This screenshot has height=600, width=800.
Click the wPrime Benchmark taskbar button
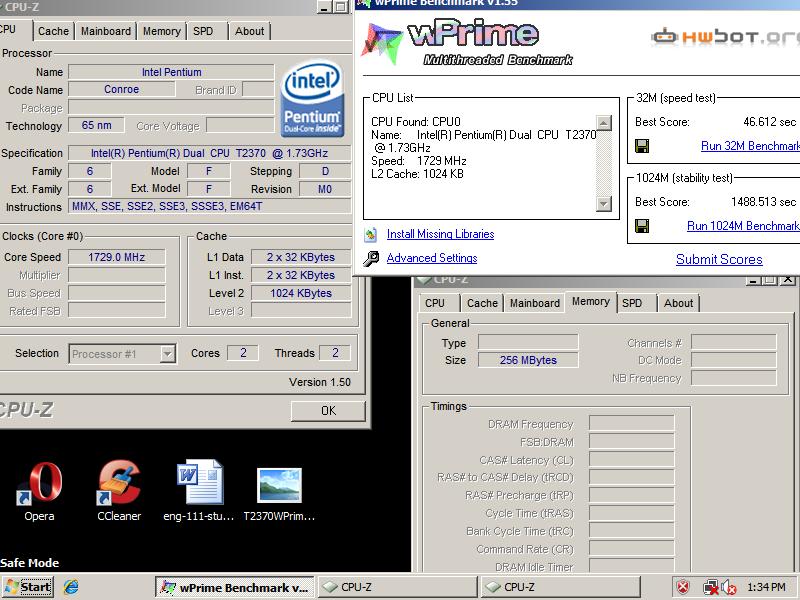(235, 587)
